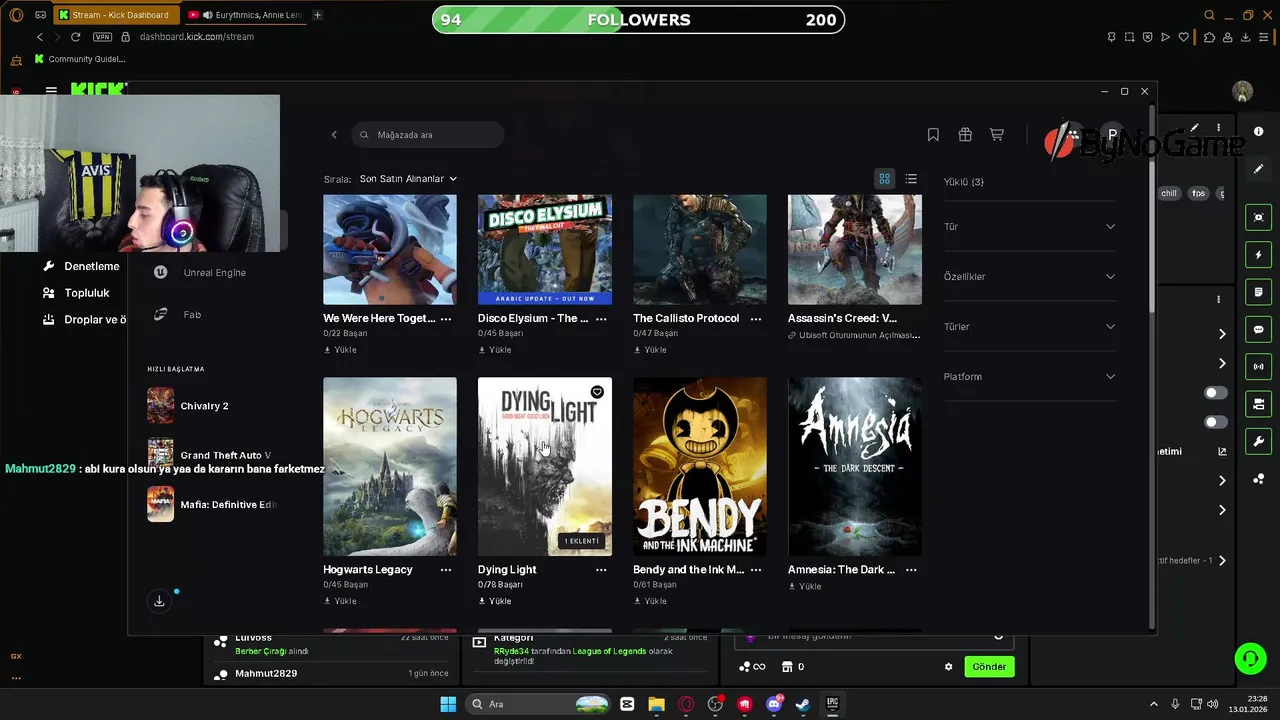Viewport: 1280px width, 720px height.
Task: Install Disco Elysium via Yükle
Action: coord(495,350)
